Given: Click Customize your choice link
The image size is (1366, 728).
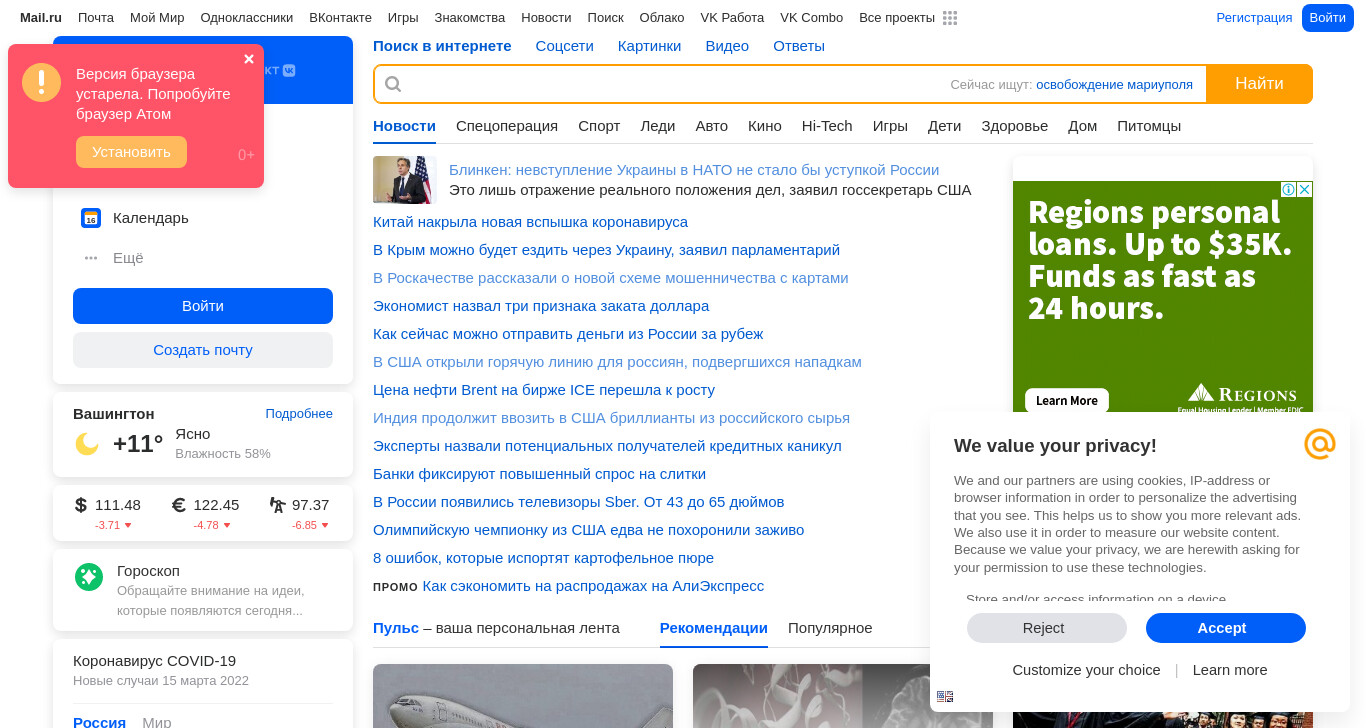Looking at the screenshot, I should point(1086,670).
